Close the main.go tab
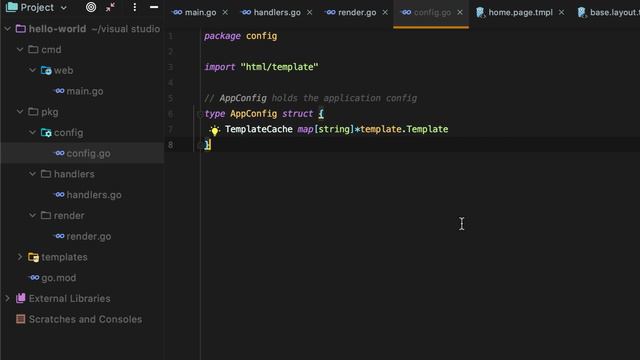640x360 pixels. pyautogui.click(x=225, y=13)
